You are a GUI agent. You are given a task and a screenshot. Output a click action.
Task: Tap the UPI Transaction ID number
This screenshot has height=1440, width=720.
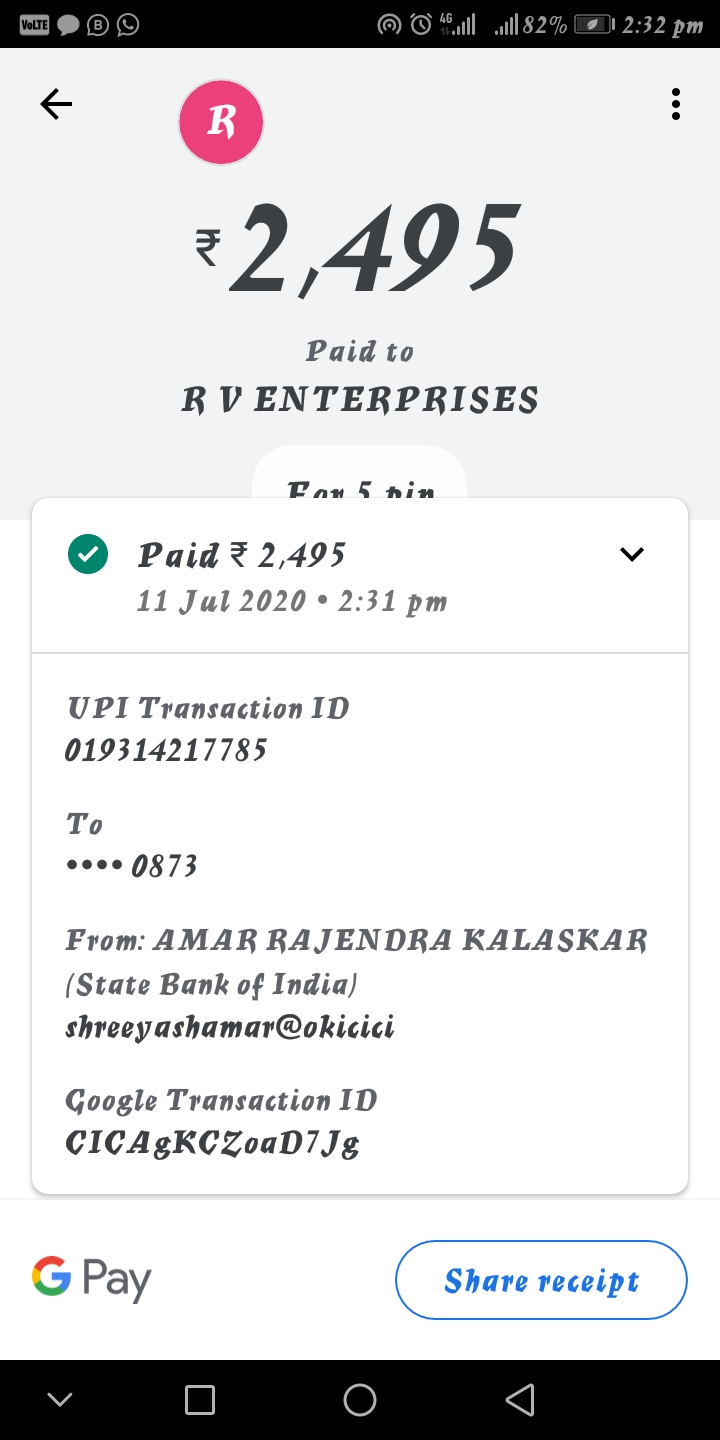(166, 750)
